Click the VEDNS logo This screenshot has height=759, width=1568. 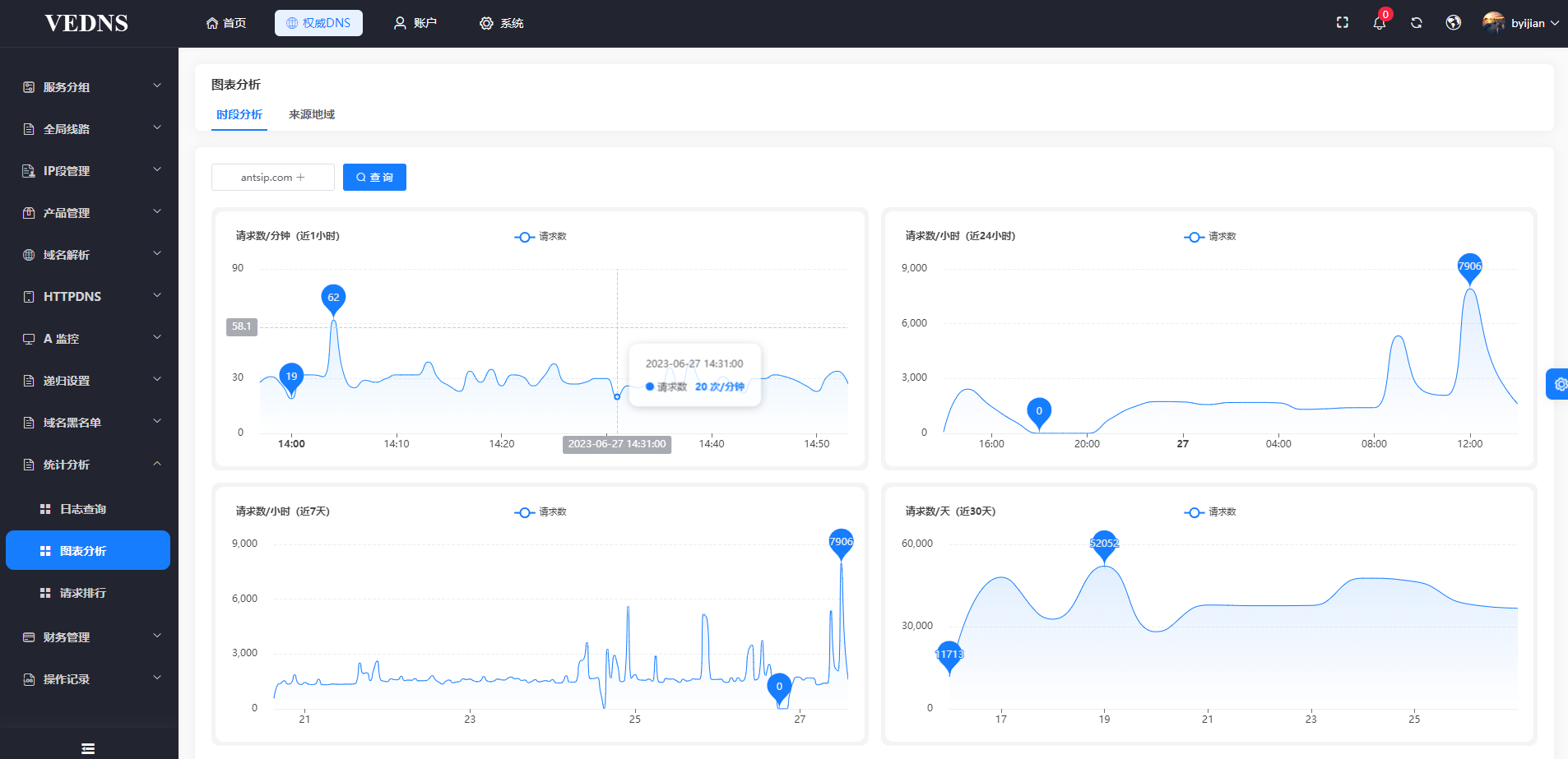point(86,23)
